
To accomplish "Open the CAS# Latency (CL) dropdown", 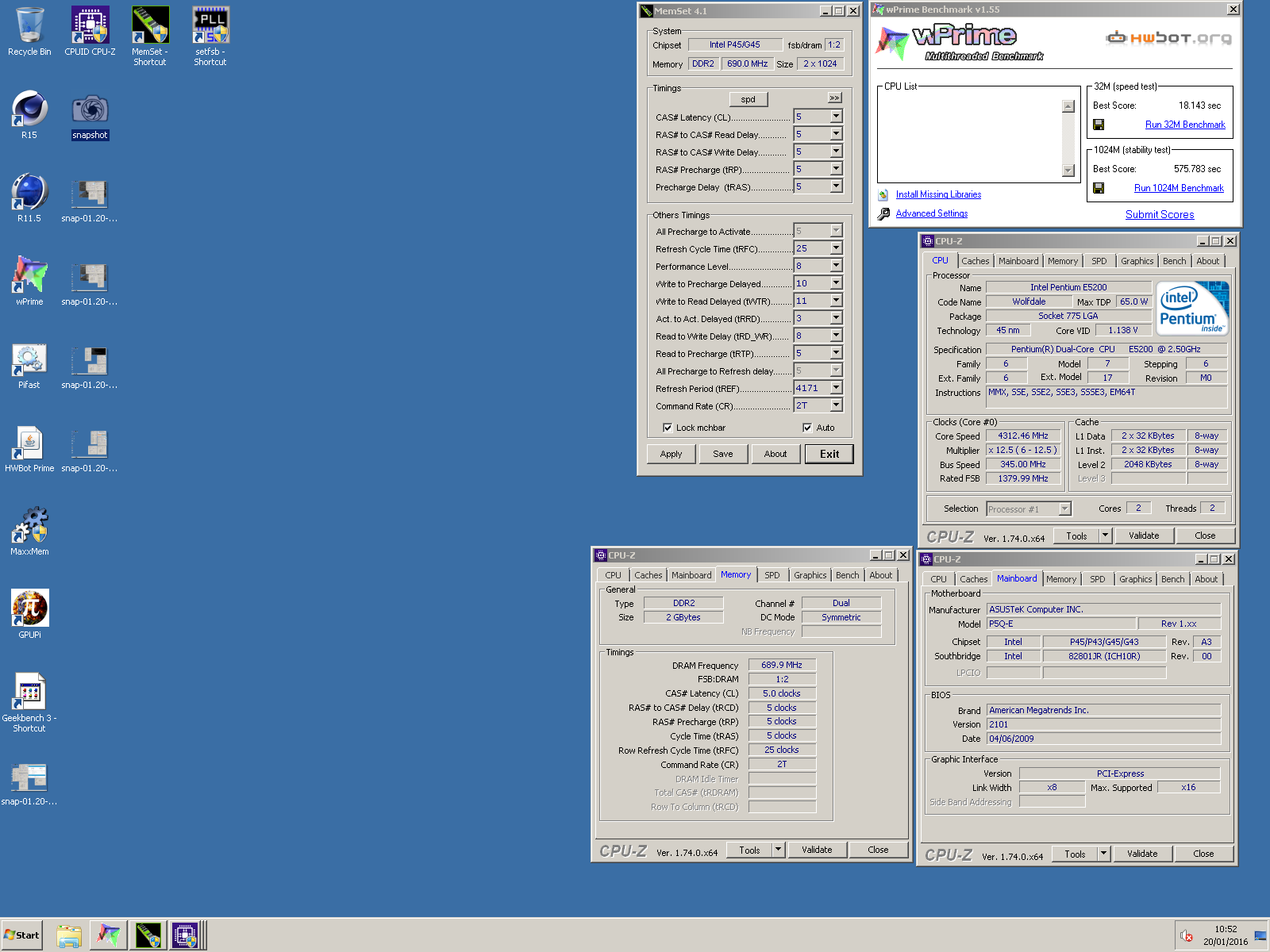I will 836,117.
